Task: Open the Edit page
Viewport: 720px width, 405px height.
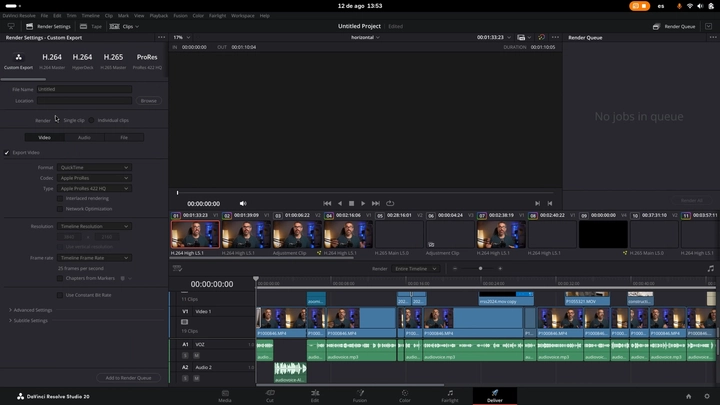Action: tap(315, 396)
